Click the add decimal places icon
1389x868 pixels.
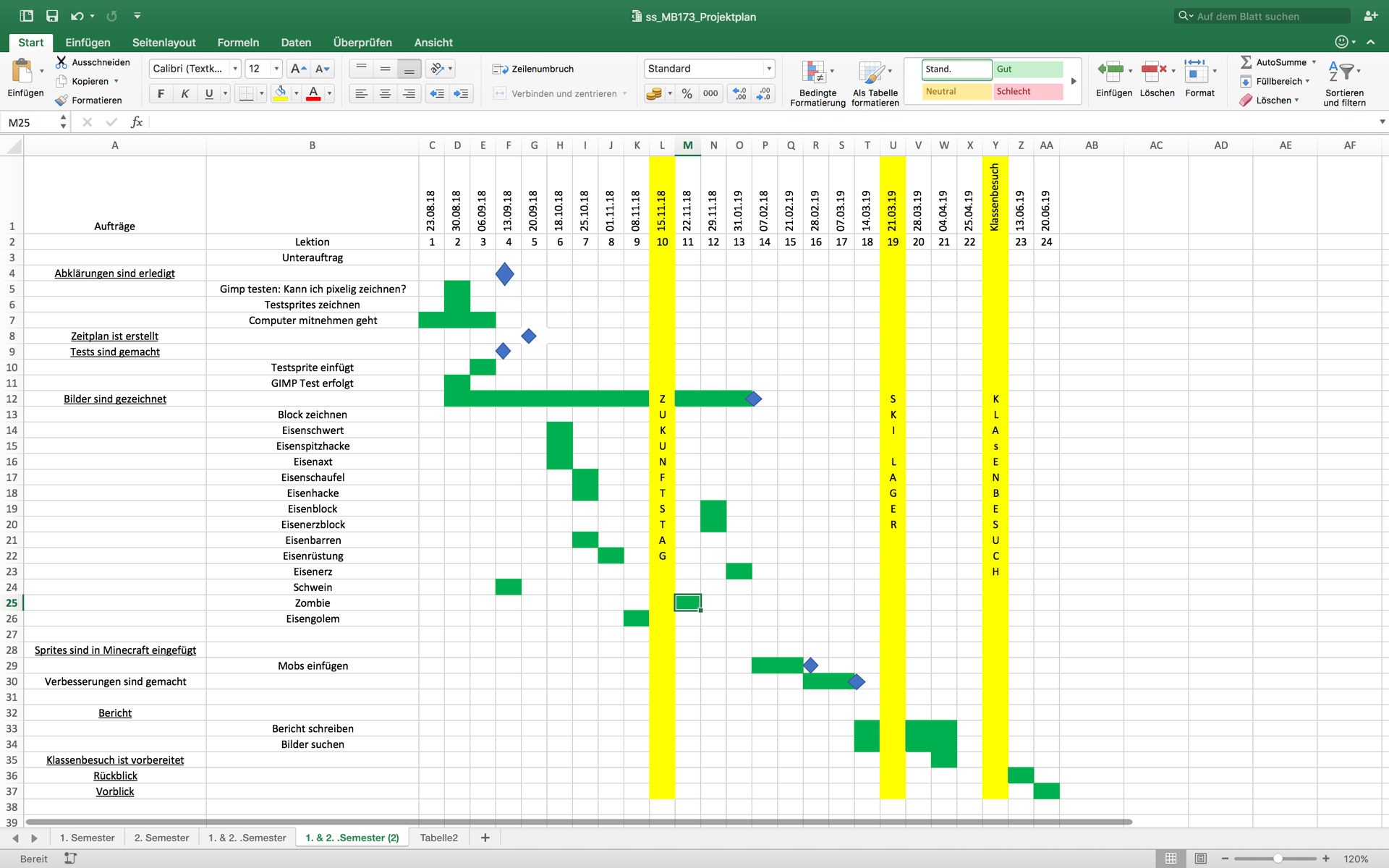[739, 93]
